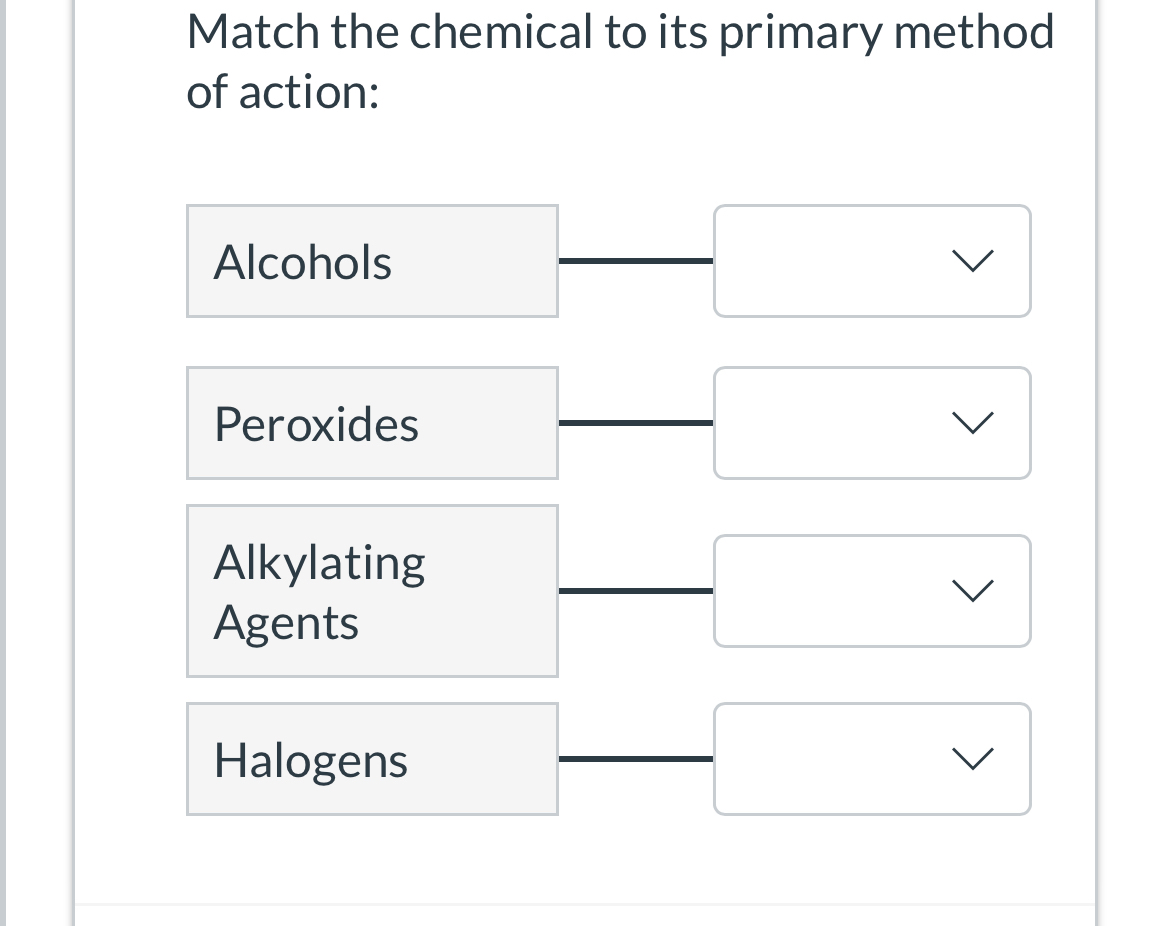
Task: Click the chevron icon for Halogens
Action: (x=971, y=758)
